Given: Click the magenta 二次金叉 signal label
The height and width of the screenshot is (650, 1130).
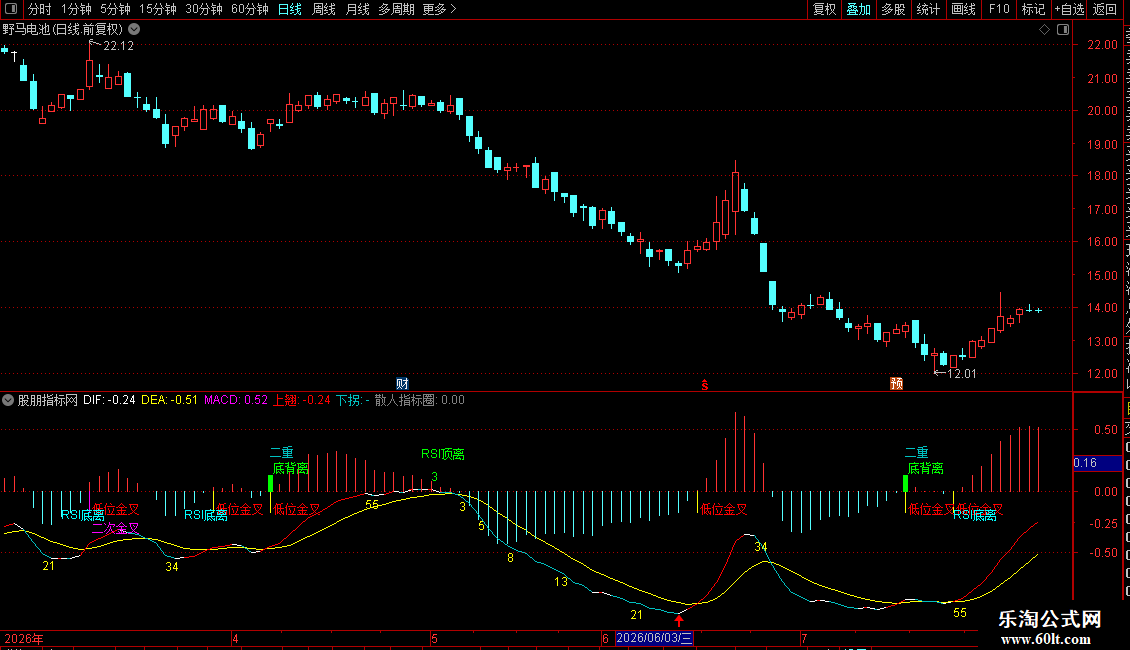Looking at the screenshot, I should [x=115, y=528].
